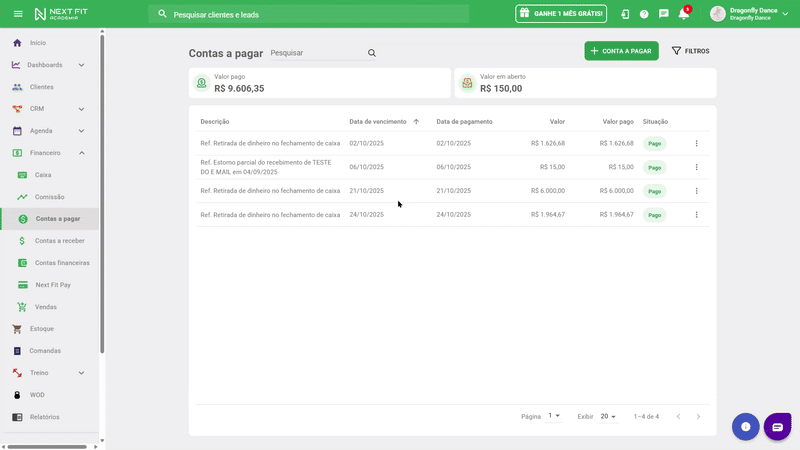Click the R$ 150,00 open value
The height and width of the screenshot is (450, 800).
point(501,88)
